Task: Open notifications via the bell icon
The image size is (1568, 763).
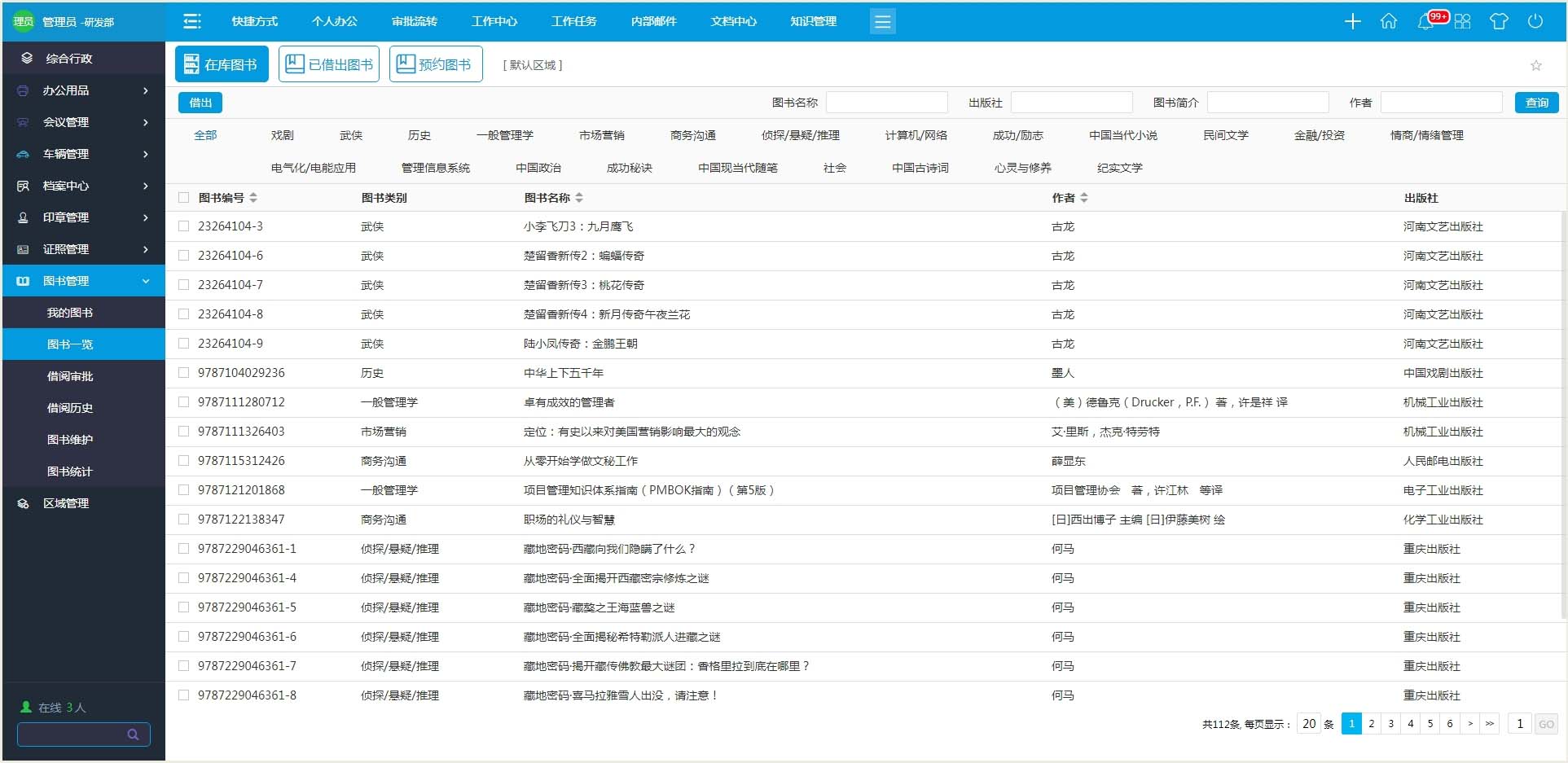Action: [1425, 21]
